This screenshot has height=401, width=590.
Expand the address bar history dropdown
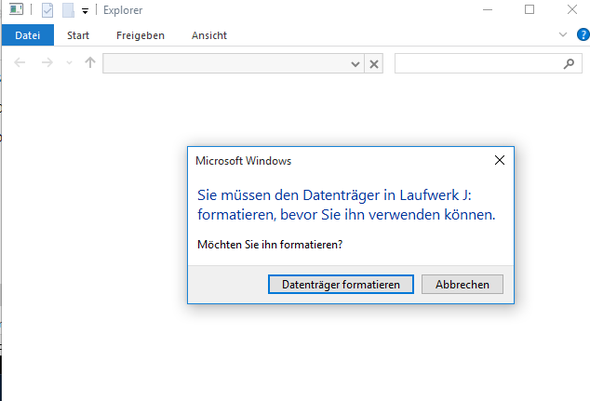(355, 64)
